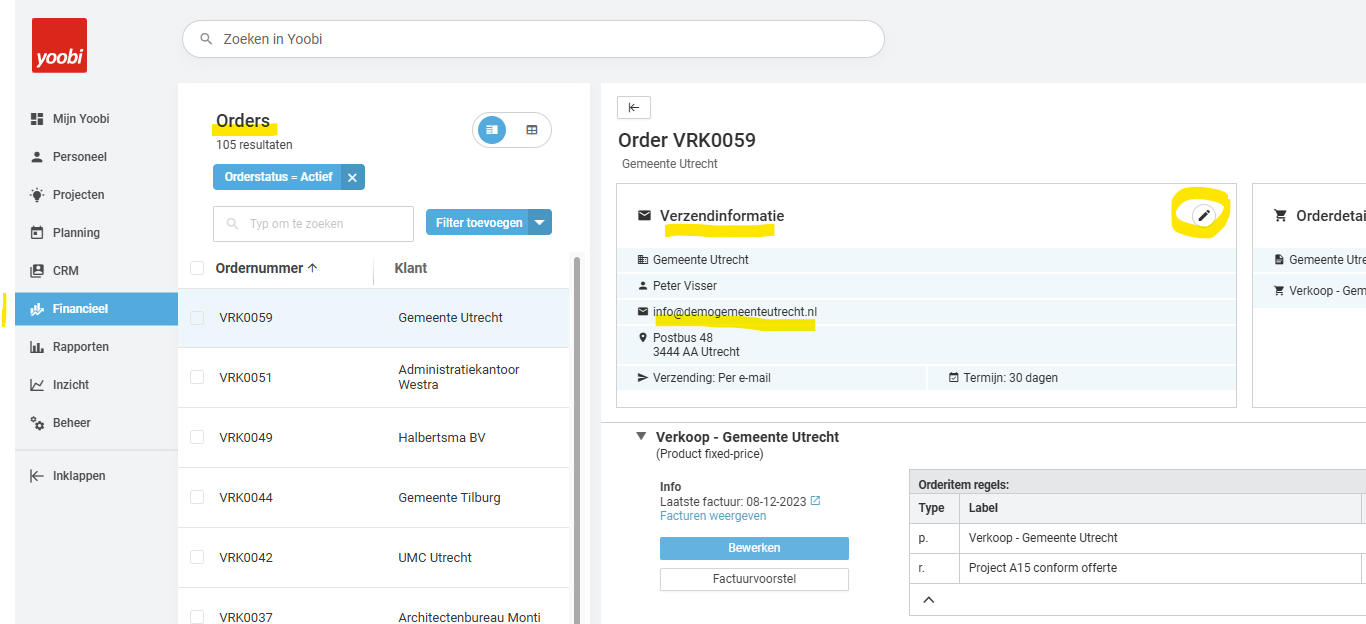
Task: Click the Postbus 48 address line
Action: pyautogui.click(x=683, y=338)
